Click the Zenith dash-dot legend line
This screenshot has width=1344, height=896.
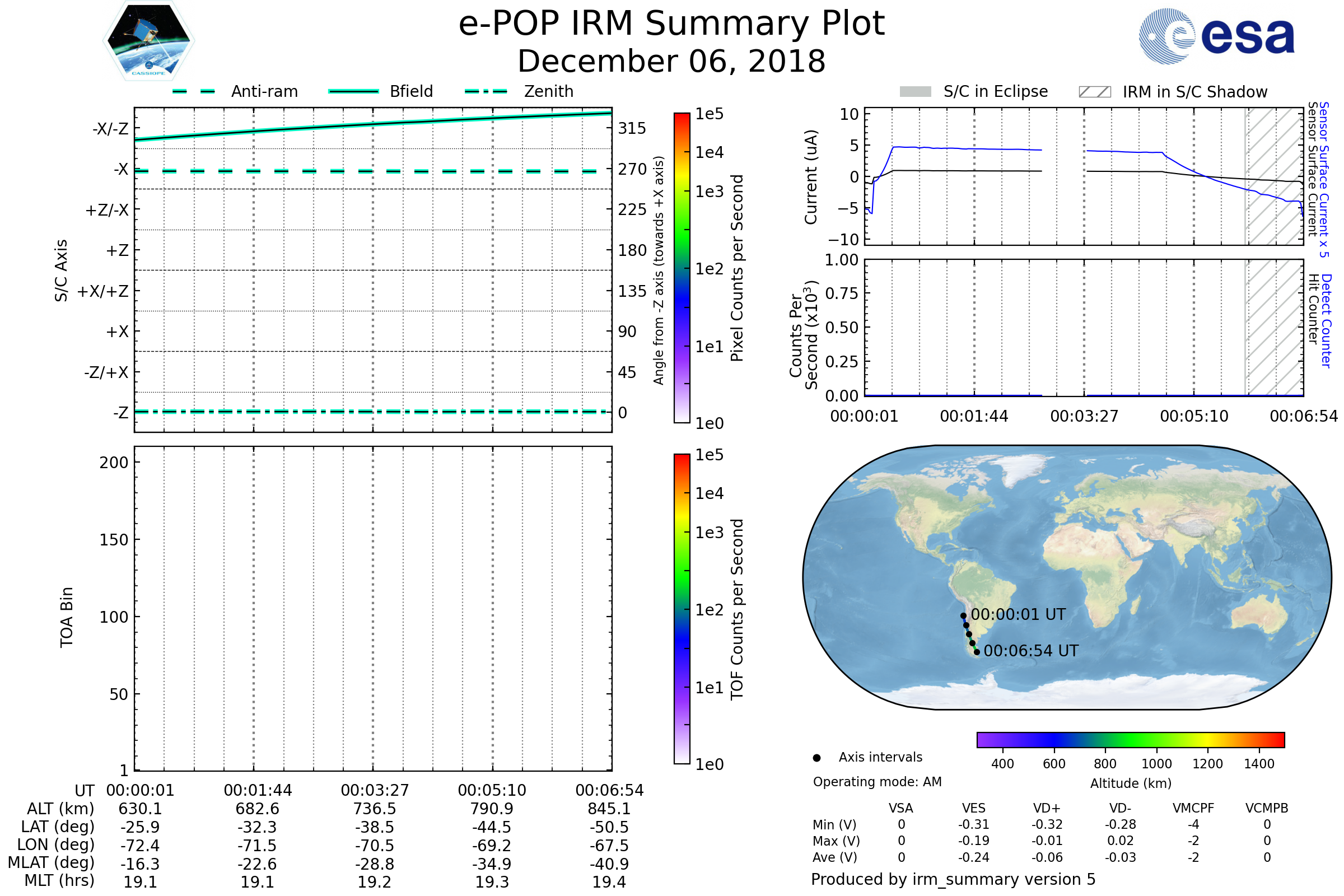click(x=486, y=91)
